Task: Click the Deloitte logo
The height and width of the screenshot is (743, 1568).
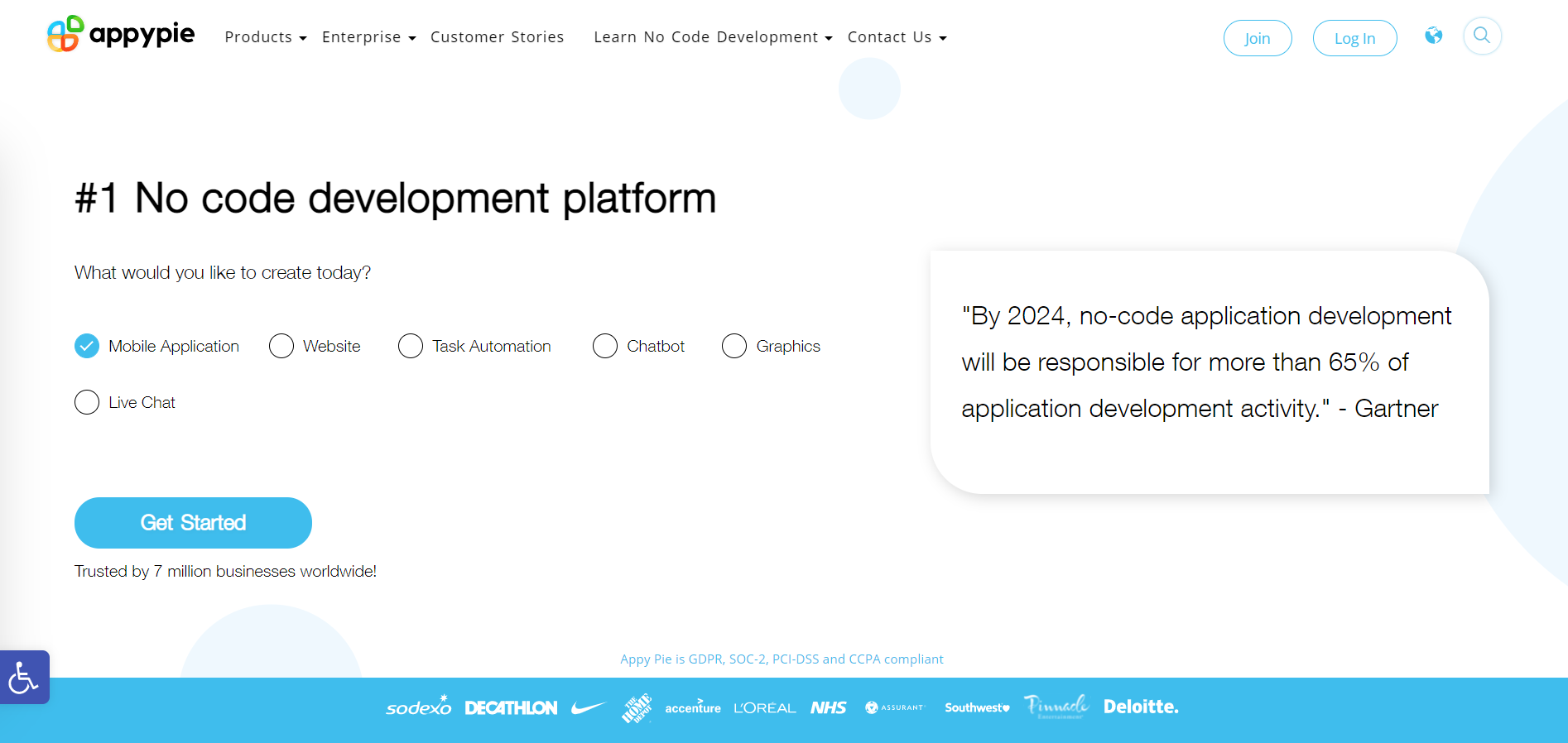Action: (x=1141, y=707)
